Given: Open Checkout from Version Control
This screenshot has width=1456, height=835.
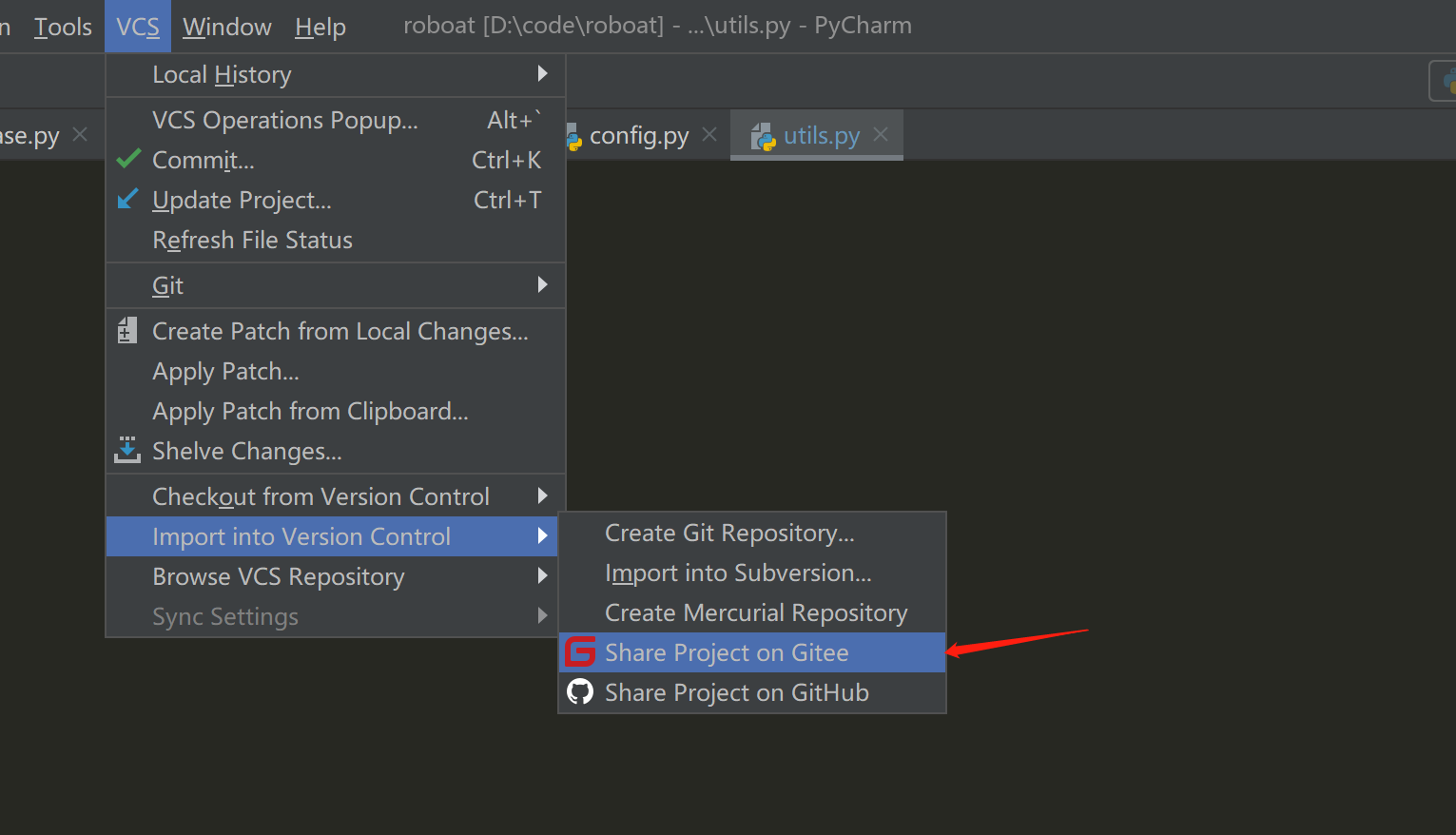Looking at the screenshot, I should (x=336, y=496).
